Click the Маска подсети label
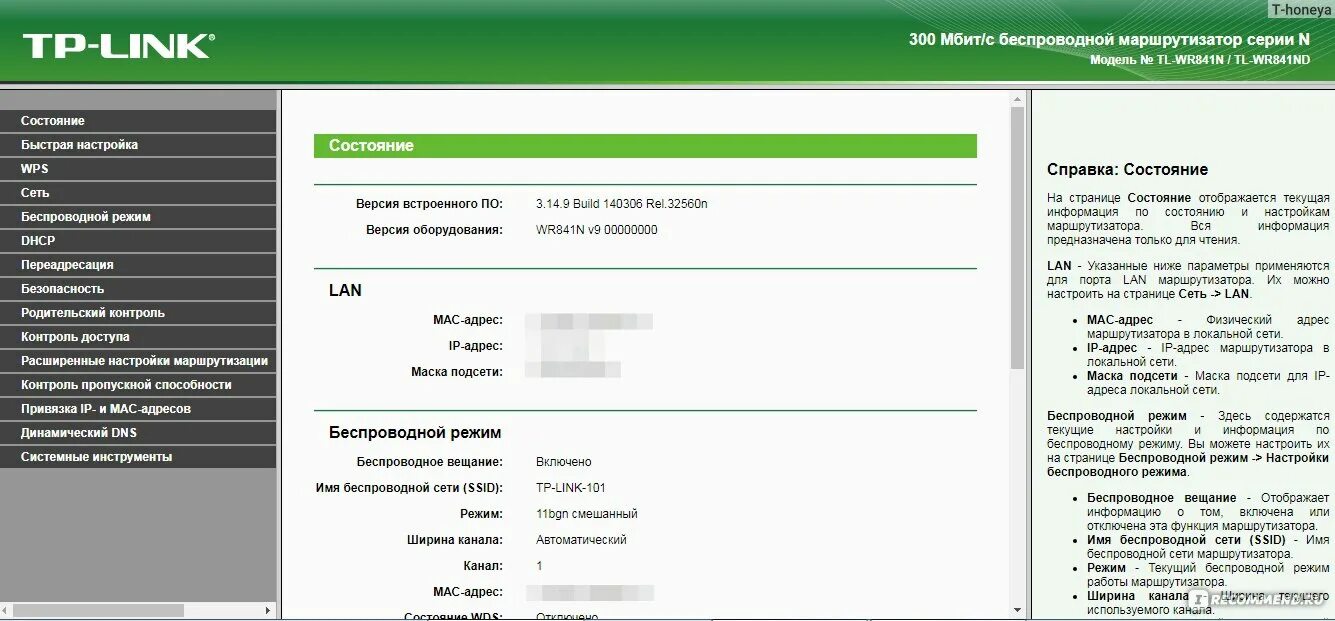This screenshot has height=621, width=1335. pos(457,372)
